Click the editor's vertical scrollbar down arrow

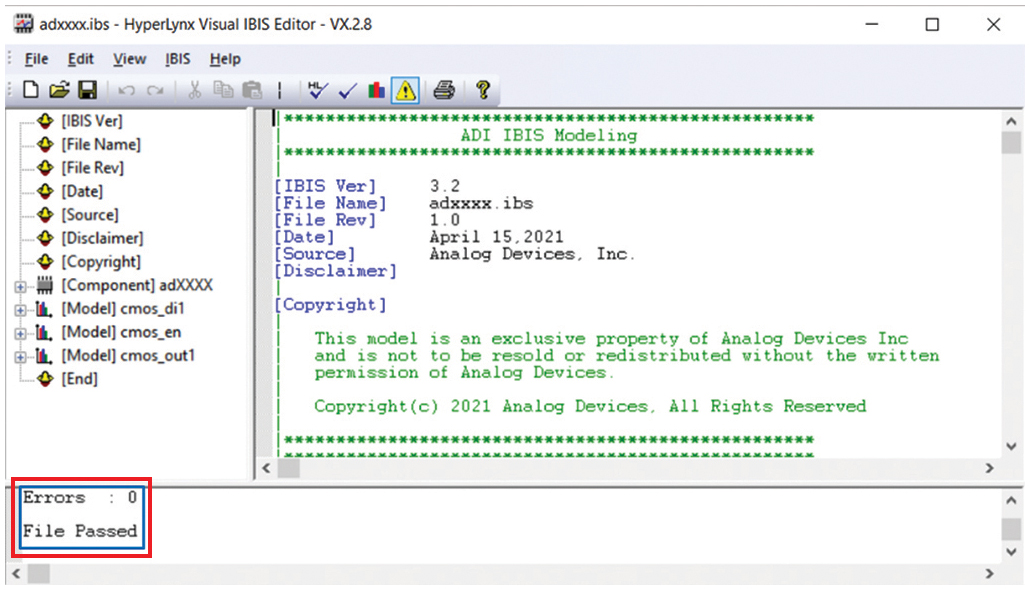point(1011,446)
